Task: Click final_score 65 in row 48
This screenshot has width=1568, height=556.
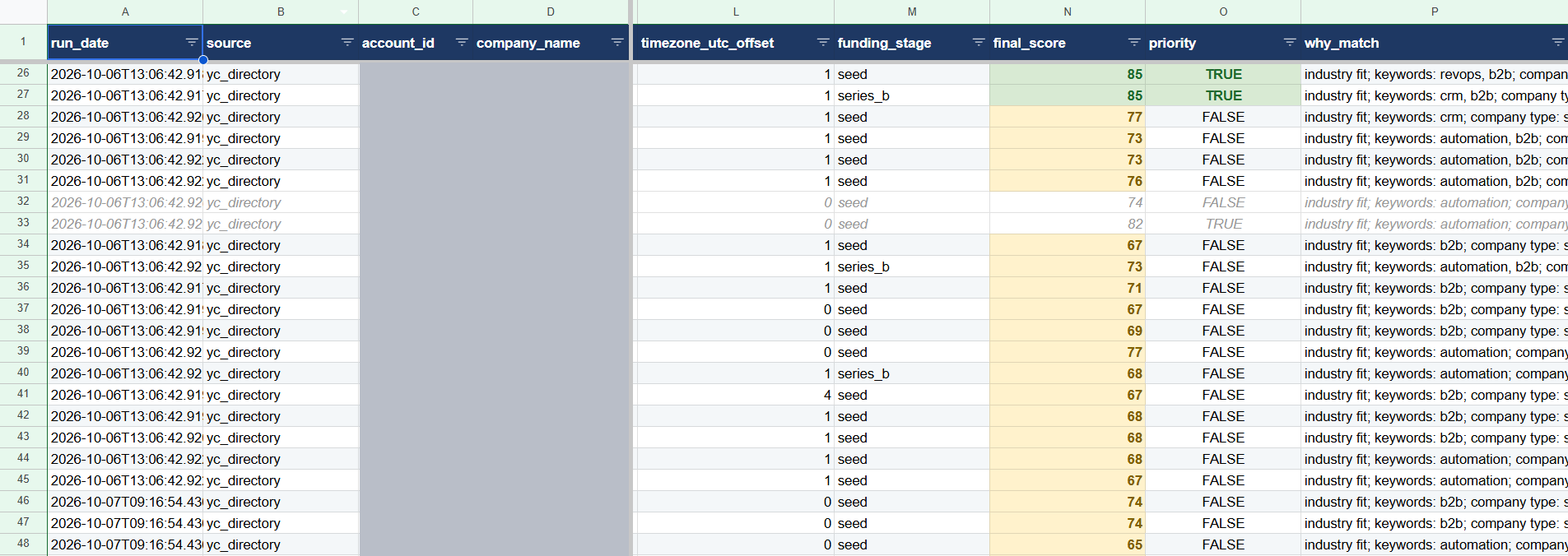Action: pos(1068,544)
